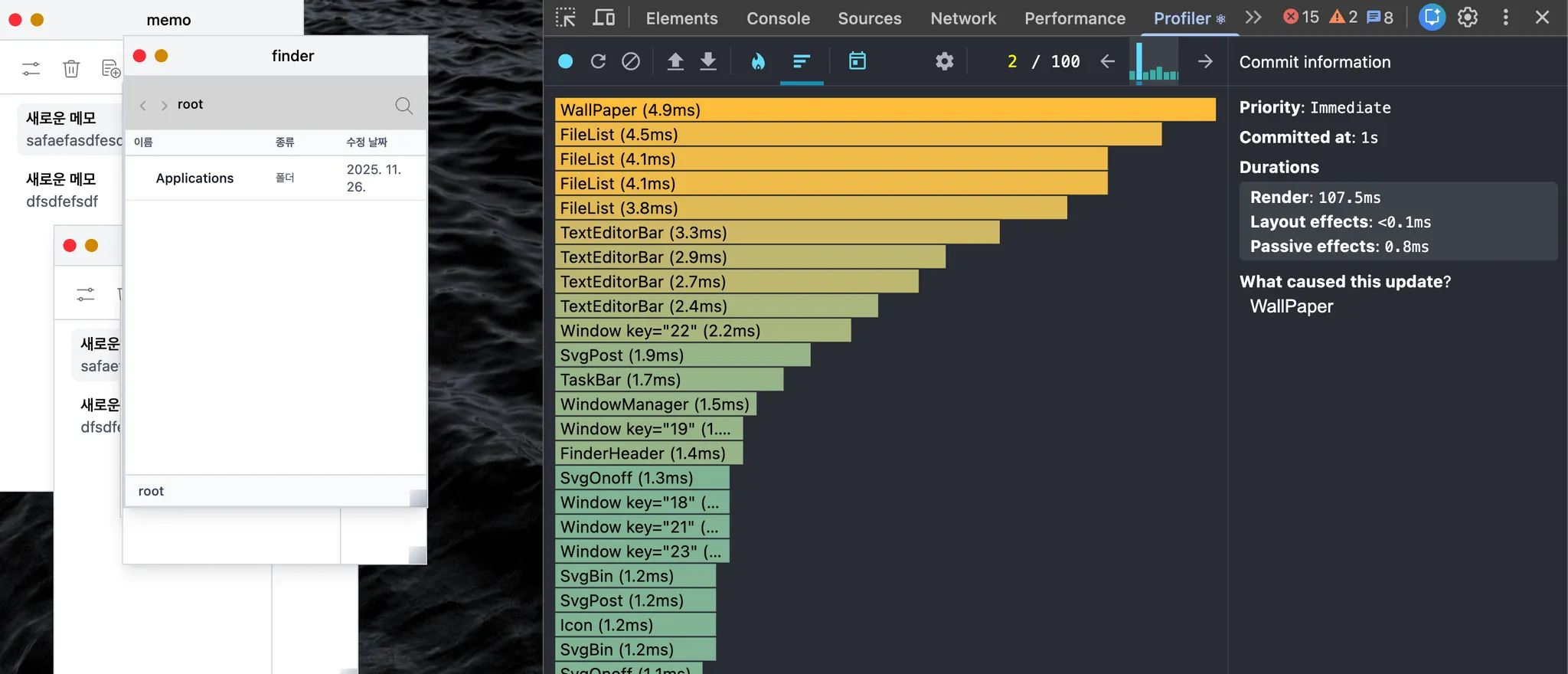
Task: Show 15 errors indicator
Action: point(1301,18)
